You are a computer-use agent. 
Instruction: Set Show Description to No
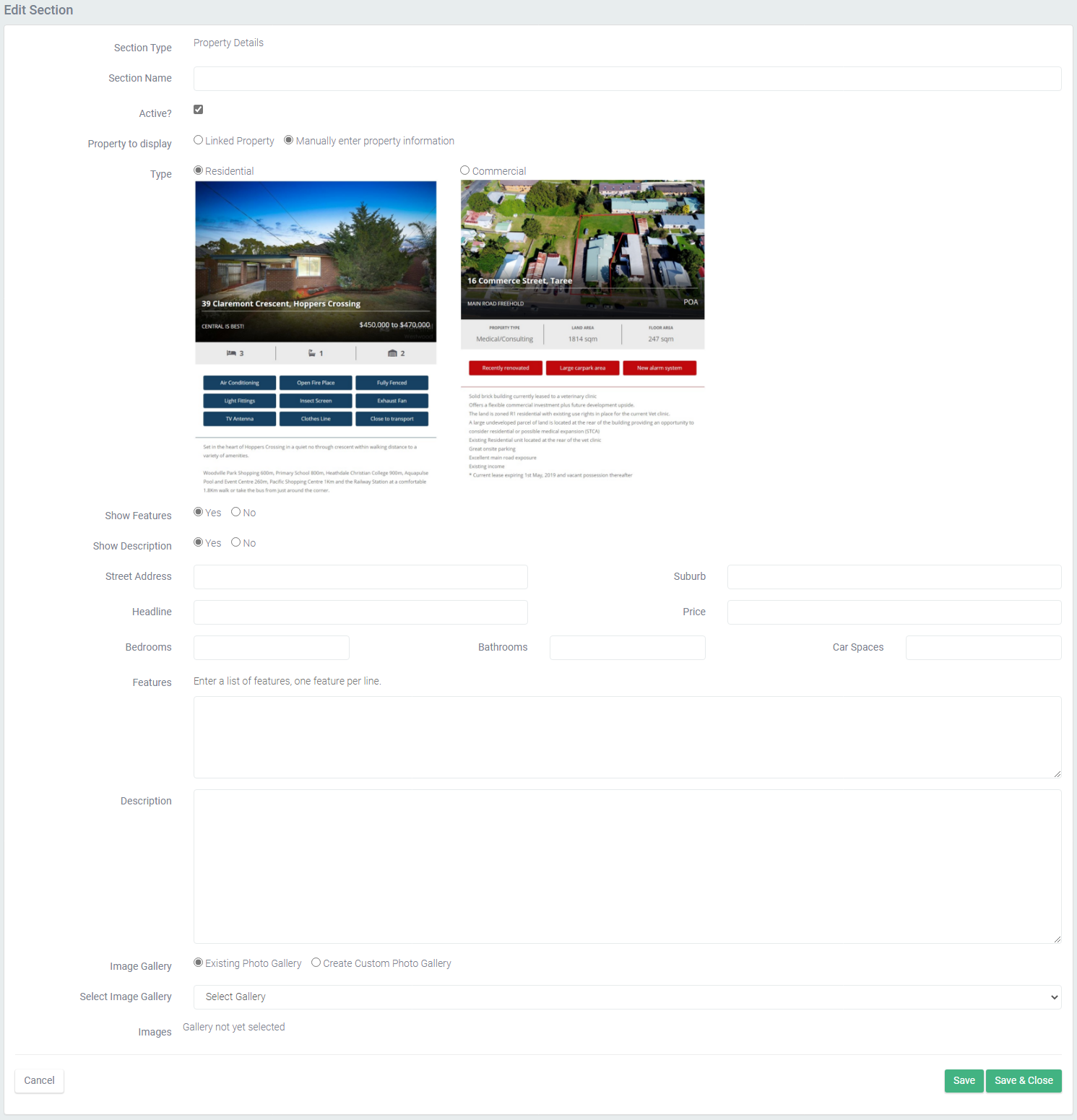coord(235,542)
